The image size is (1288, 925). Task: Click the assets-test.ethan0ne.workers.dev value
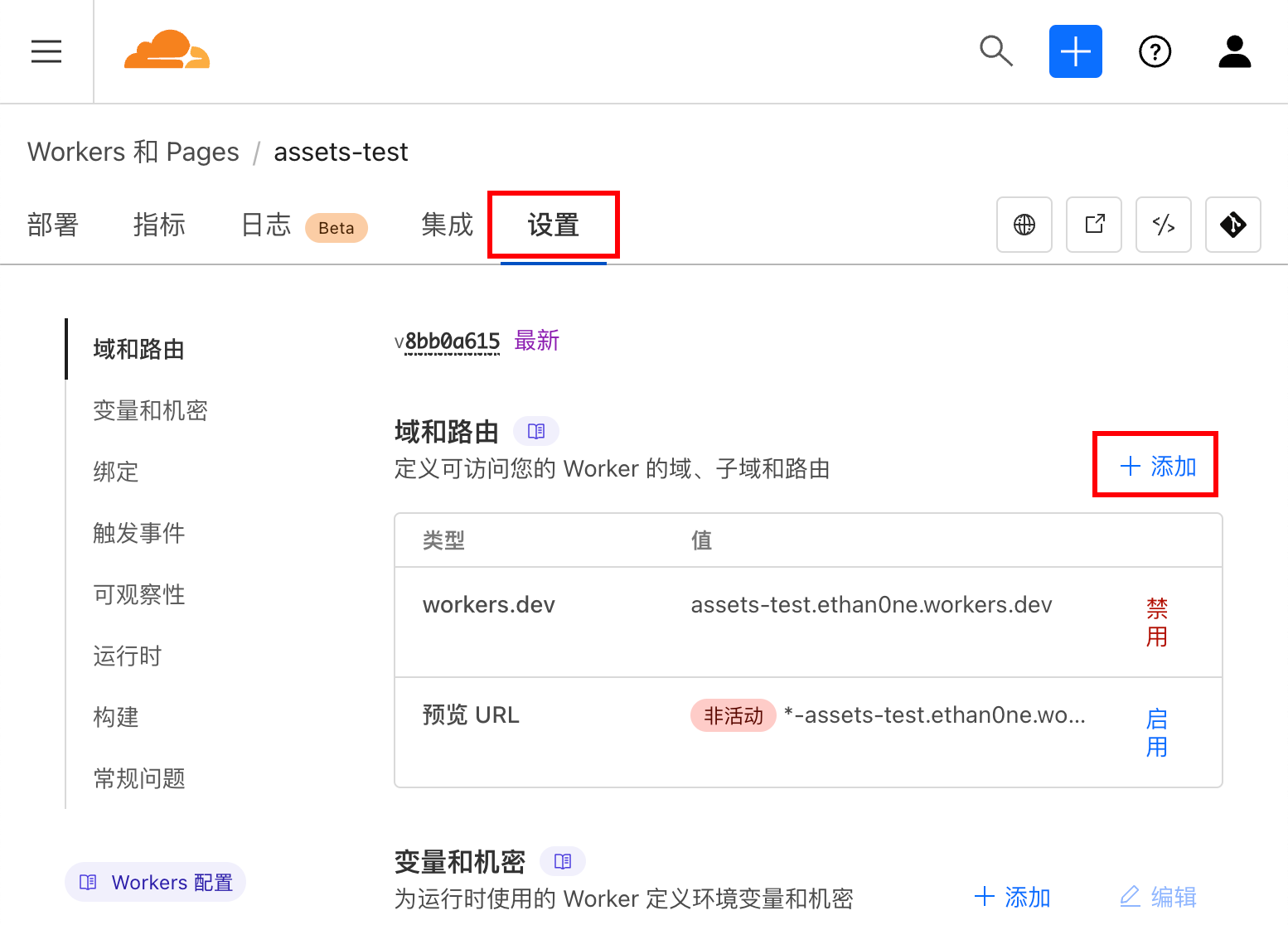click(x=871, y=605)
